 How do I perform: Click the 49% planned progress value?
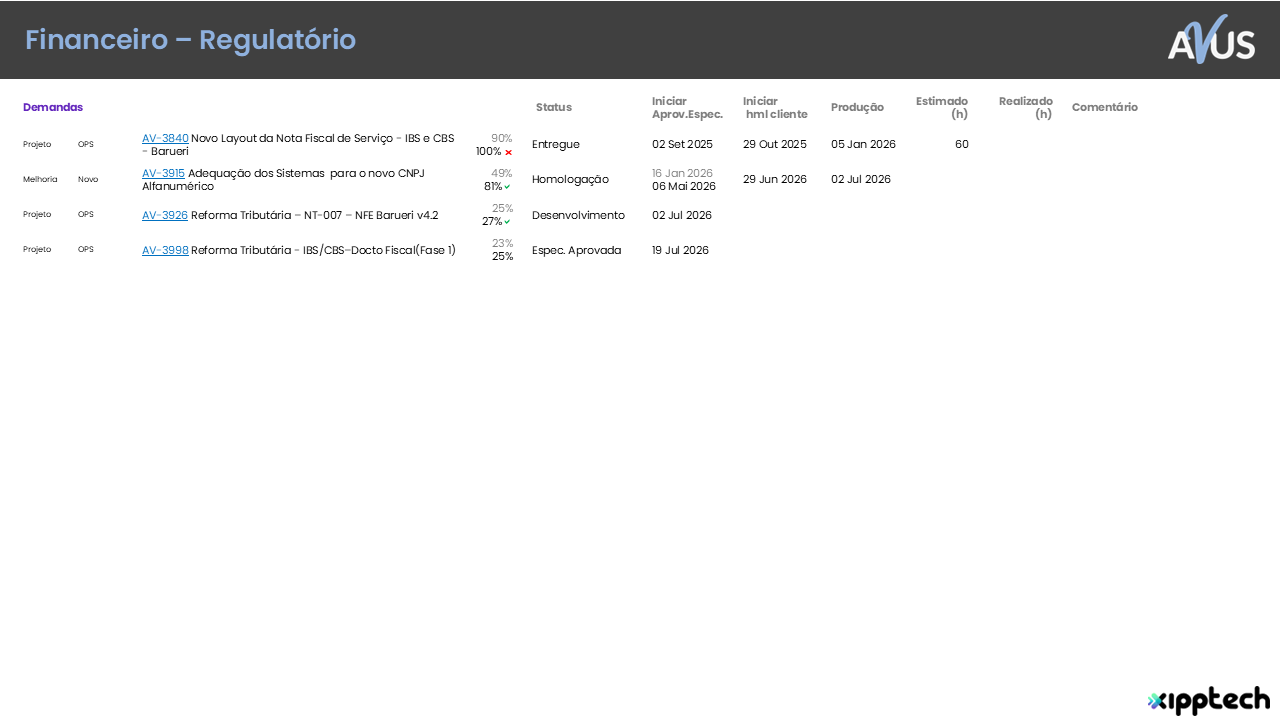click(501, 173)
